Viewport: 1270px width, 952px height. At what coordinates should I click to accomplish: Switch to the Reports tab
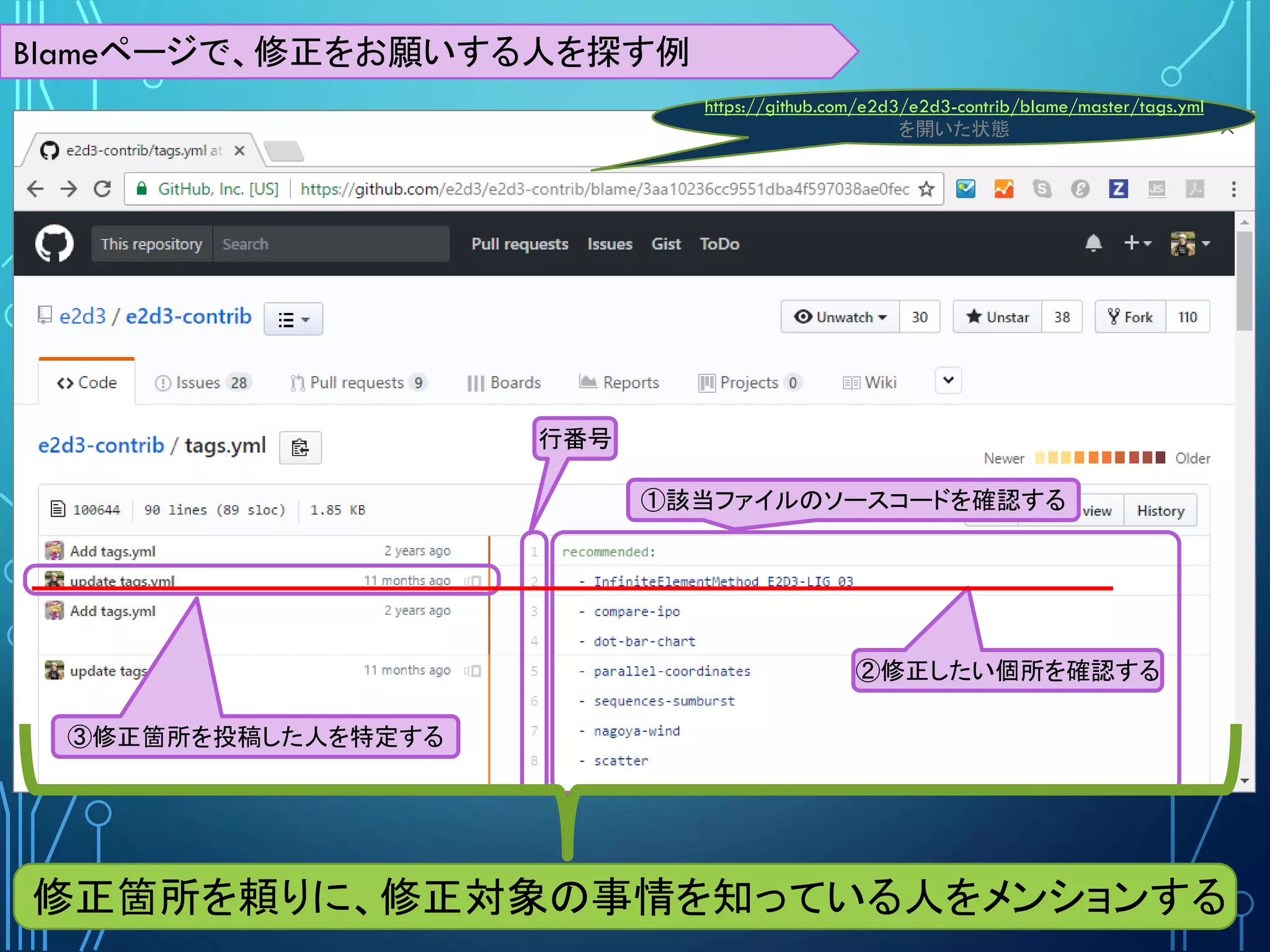click(619, 383)
